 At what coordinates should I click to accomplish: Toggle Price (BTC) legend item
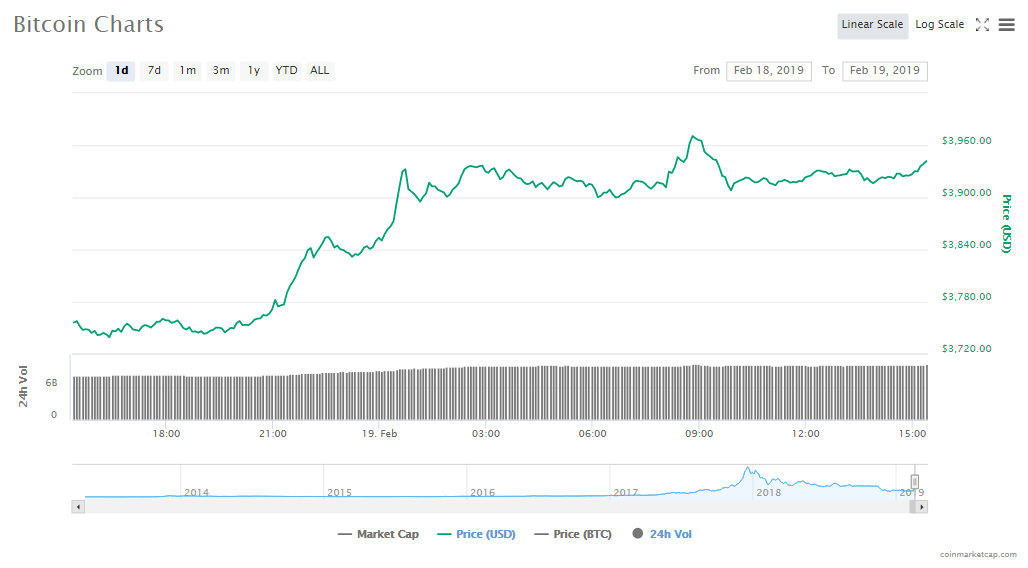(x=573, y=534)
